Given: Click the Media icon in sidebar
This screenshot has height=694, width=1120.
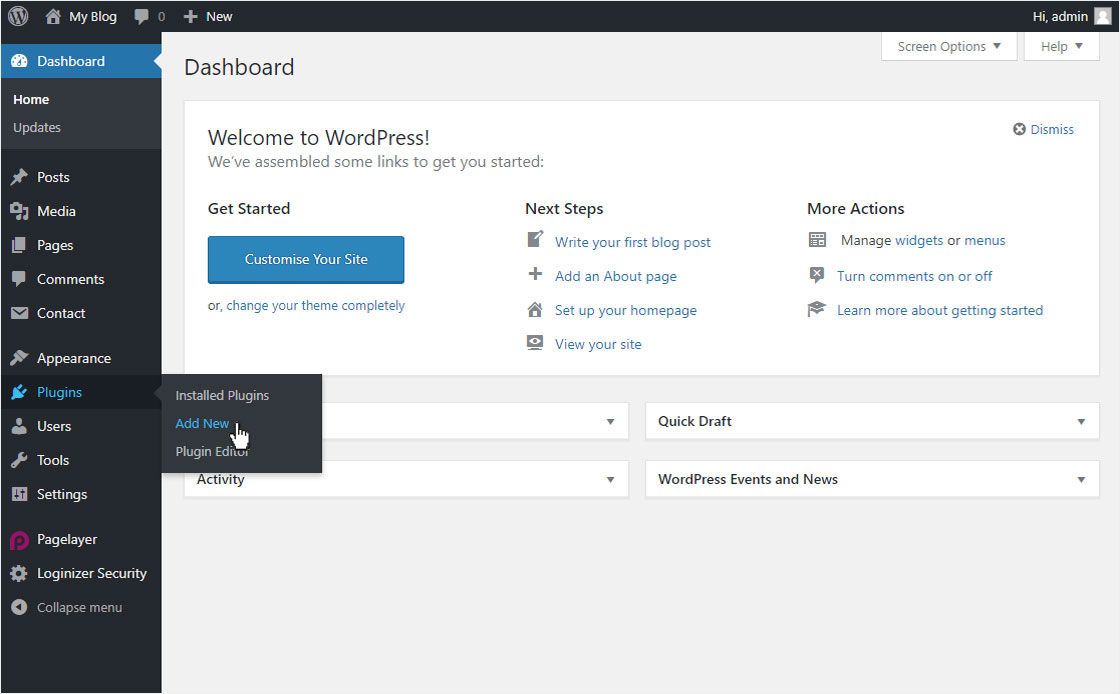Looking at the screenshot, I should [x=19, y=211].
